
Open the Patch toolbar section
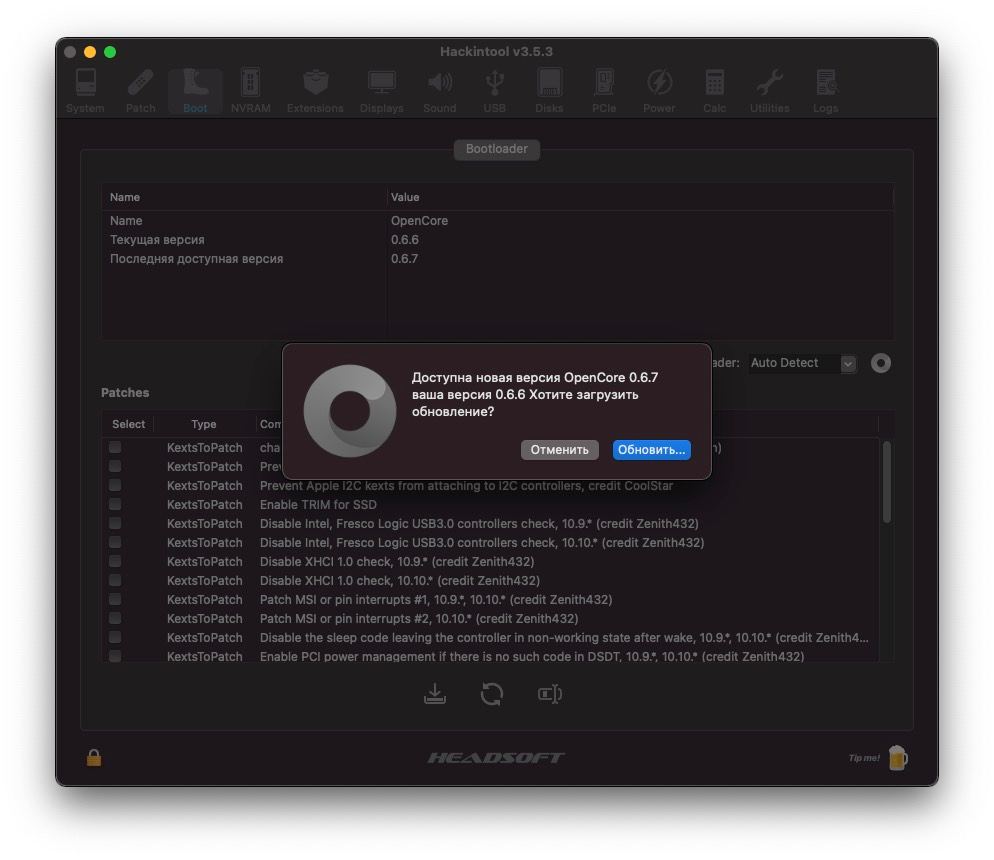(x=140, y=91)
